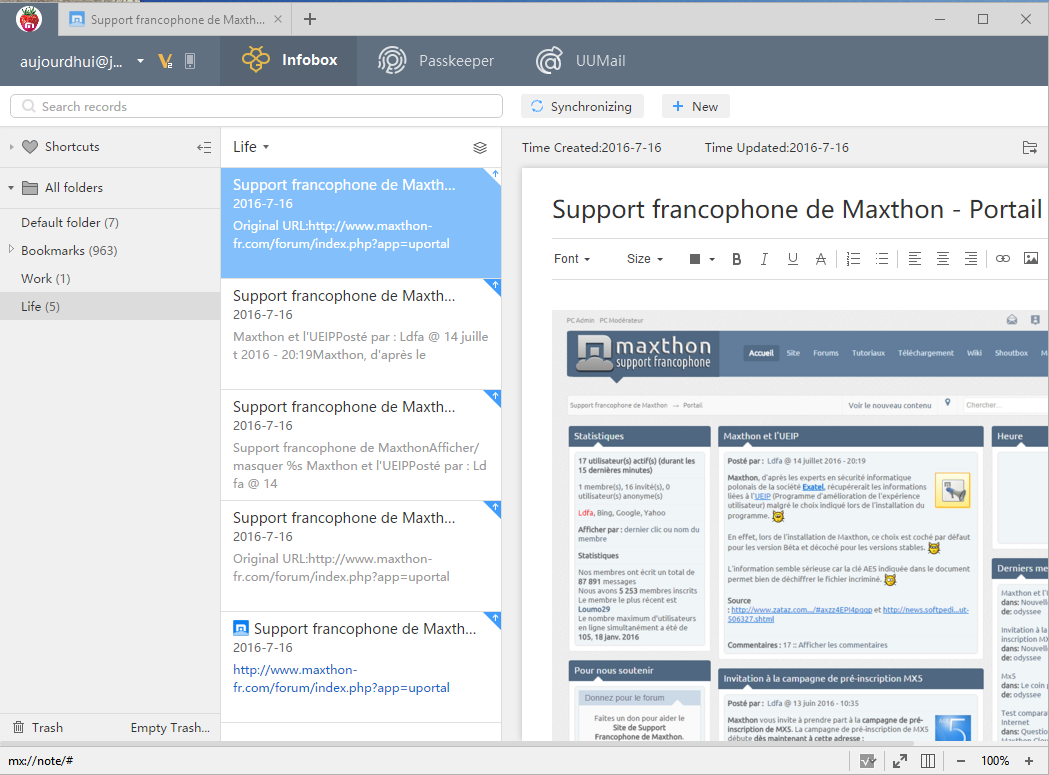Click the move-to-folder icon near Time Updated
Screen dimensions: 1049x775
[1030, 148]
